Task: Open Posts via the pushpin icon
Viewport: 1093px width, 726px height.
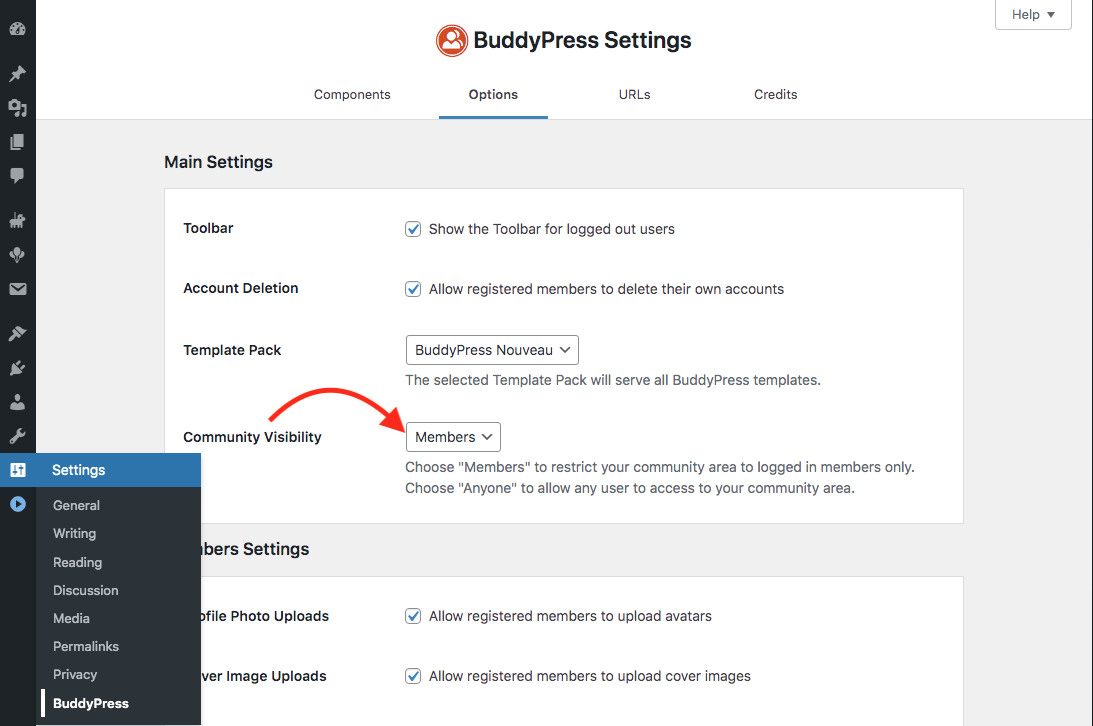Action: click(17, 73)
